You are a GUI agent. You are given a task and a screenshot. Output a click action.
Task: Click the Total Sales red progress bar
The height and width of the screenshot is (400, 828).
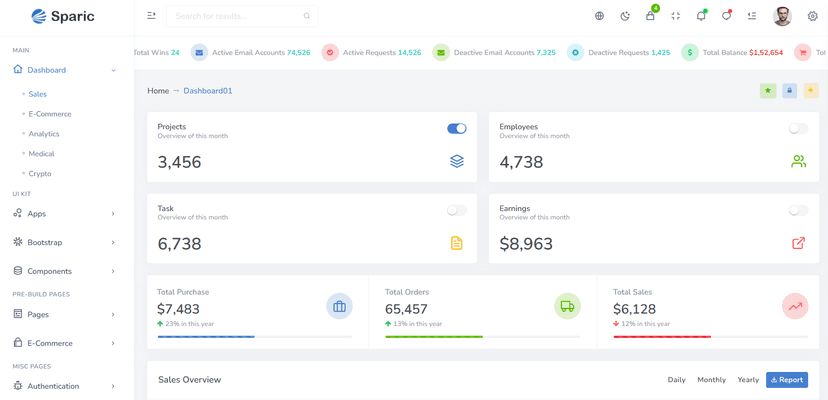(x=662, y=337)
